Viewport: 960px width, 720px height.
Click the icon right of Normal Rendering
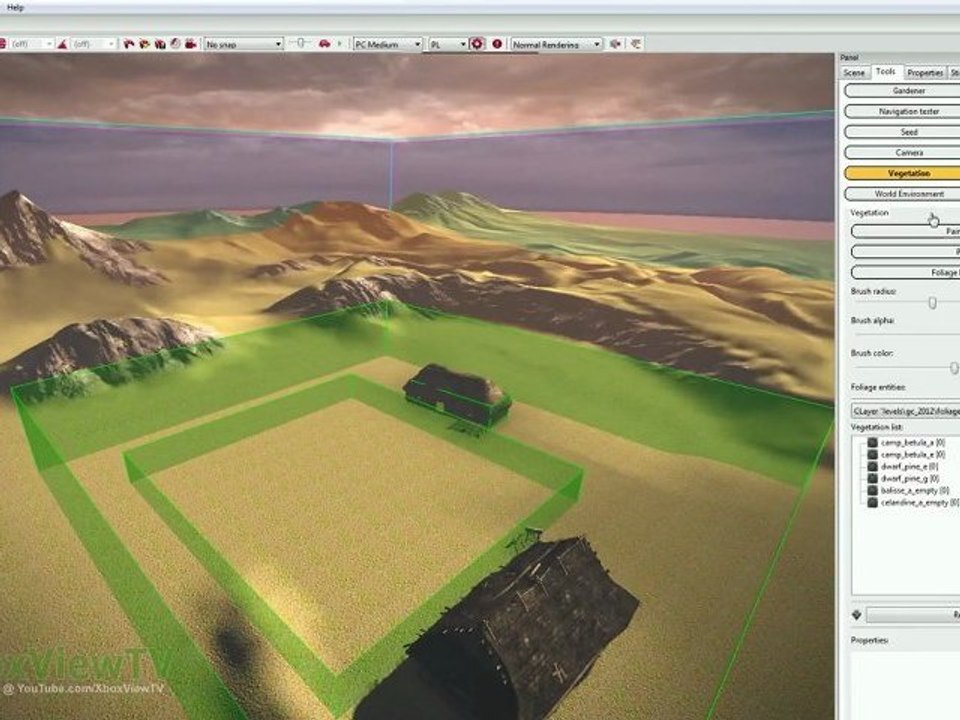pyautogui.click(x=616, y=43)
